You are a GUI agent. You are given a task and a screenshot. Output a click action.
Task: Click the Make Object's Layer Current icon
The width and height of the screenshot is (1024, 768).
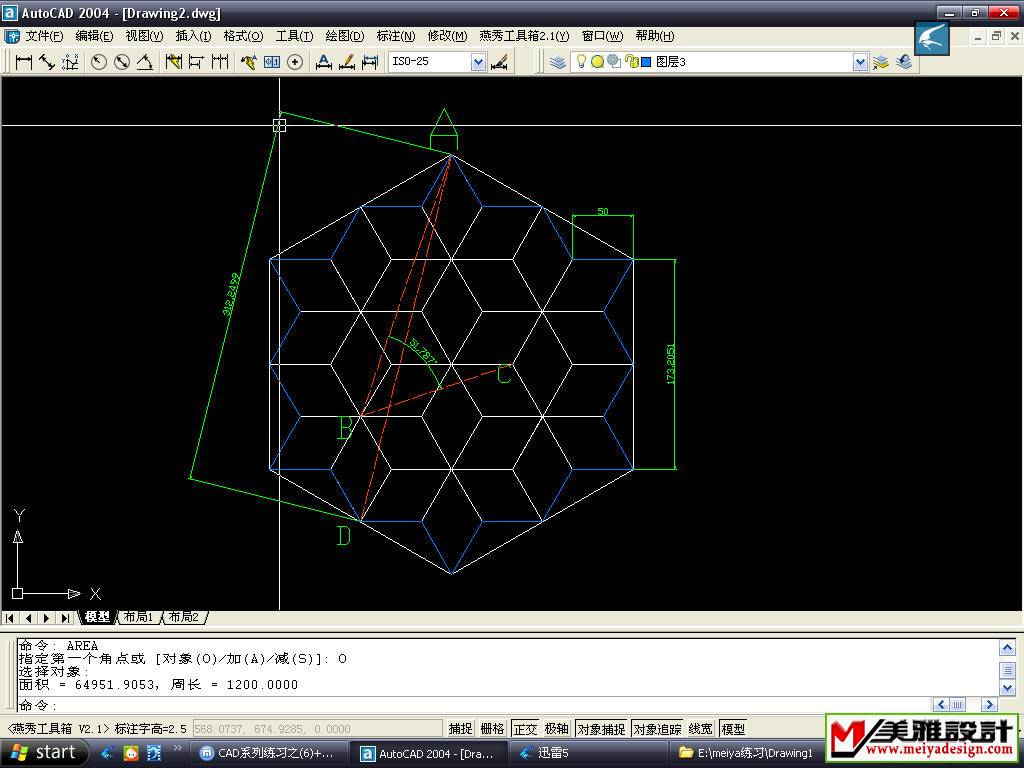(x=881, y=62)
